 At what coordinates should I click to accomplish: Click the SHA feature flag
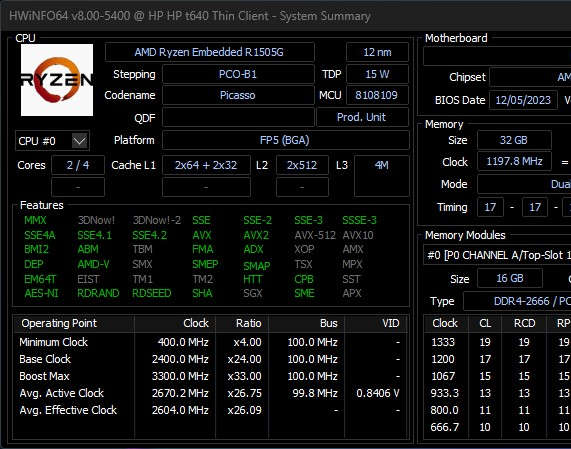[x=202, y=294]
